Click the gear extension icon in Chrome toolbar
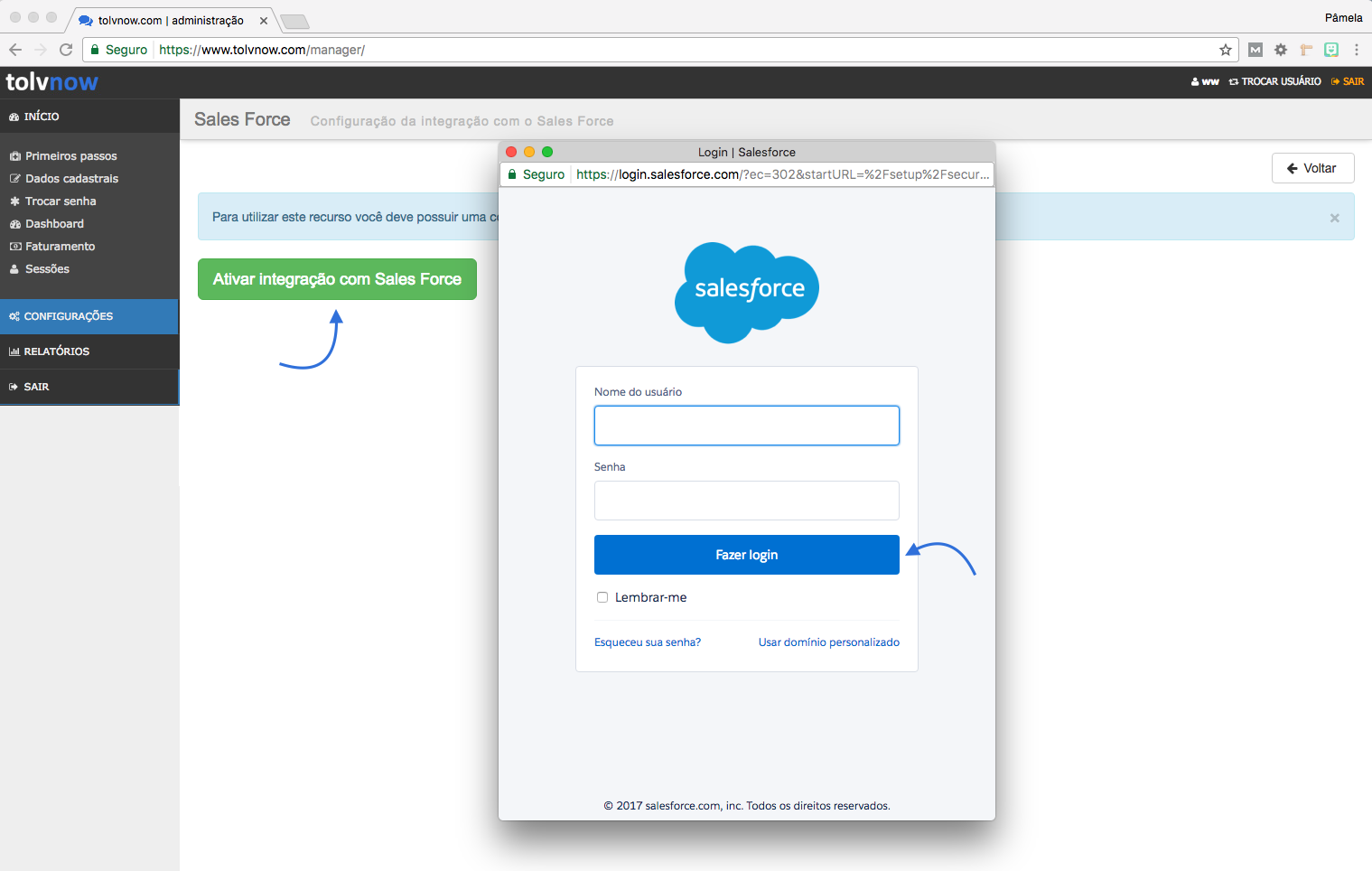 click(x=1281, y=50)
